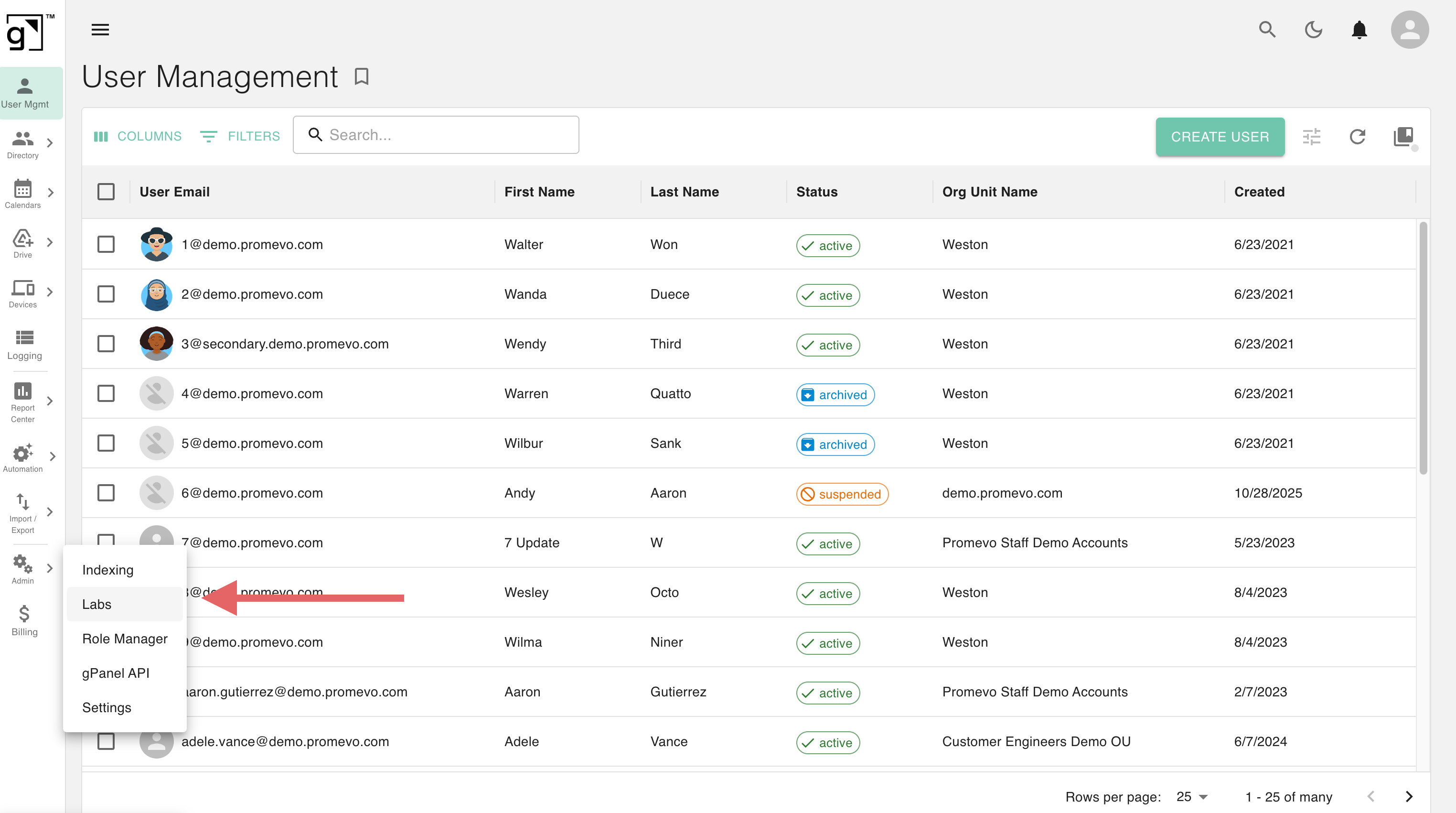Check the checkbox for Walter Won
Image resolution: width=1456 pixels, height=813 pixels.
(x=106, y=244)
